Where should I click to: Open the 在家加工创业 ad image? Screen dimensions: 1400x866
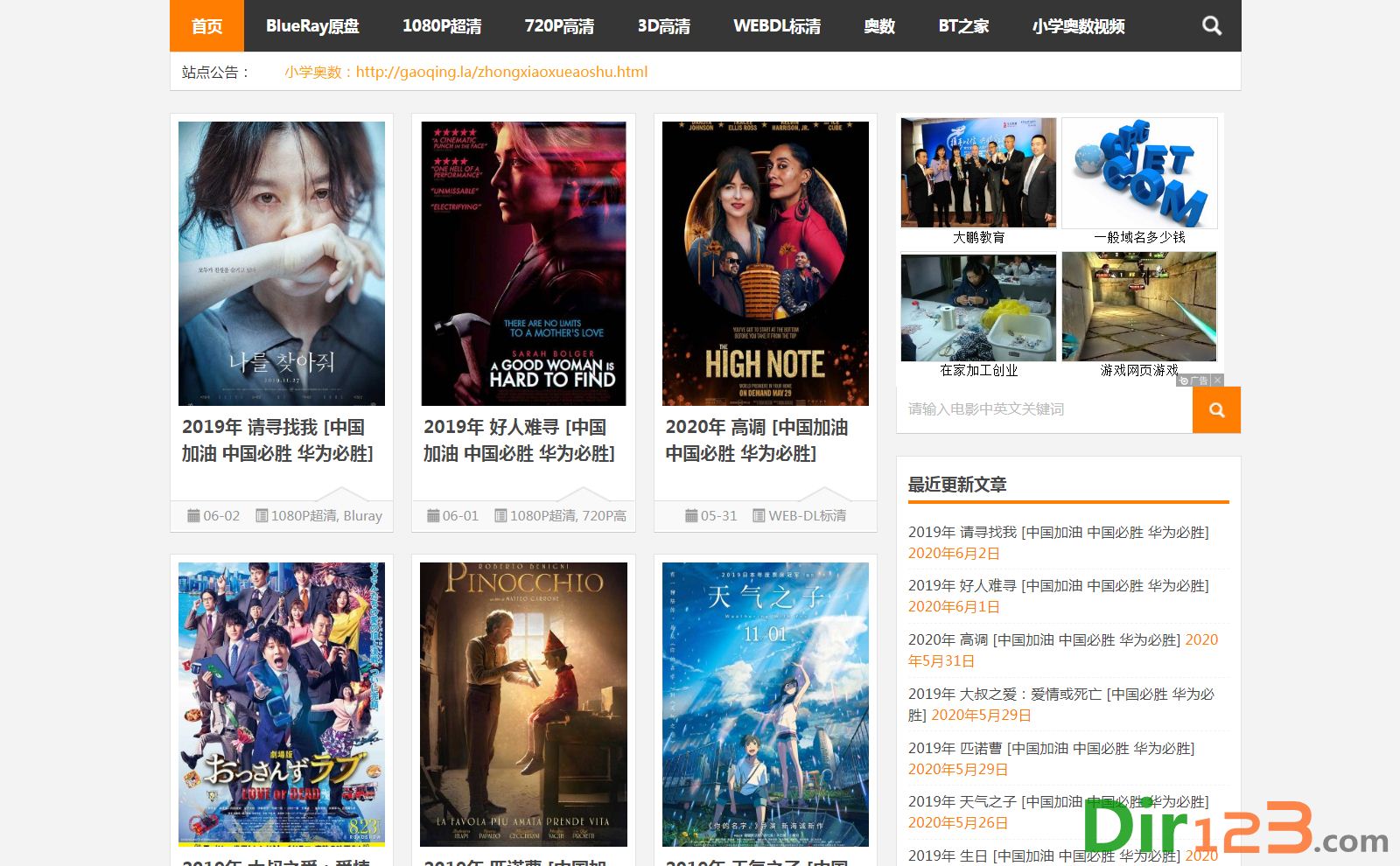tap(978, 307)
